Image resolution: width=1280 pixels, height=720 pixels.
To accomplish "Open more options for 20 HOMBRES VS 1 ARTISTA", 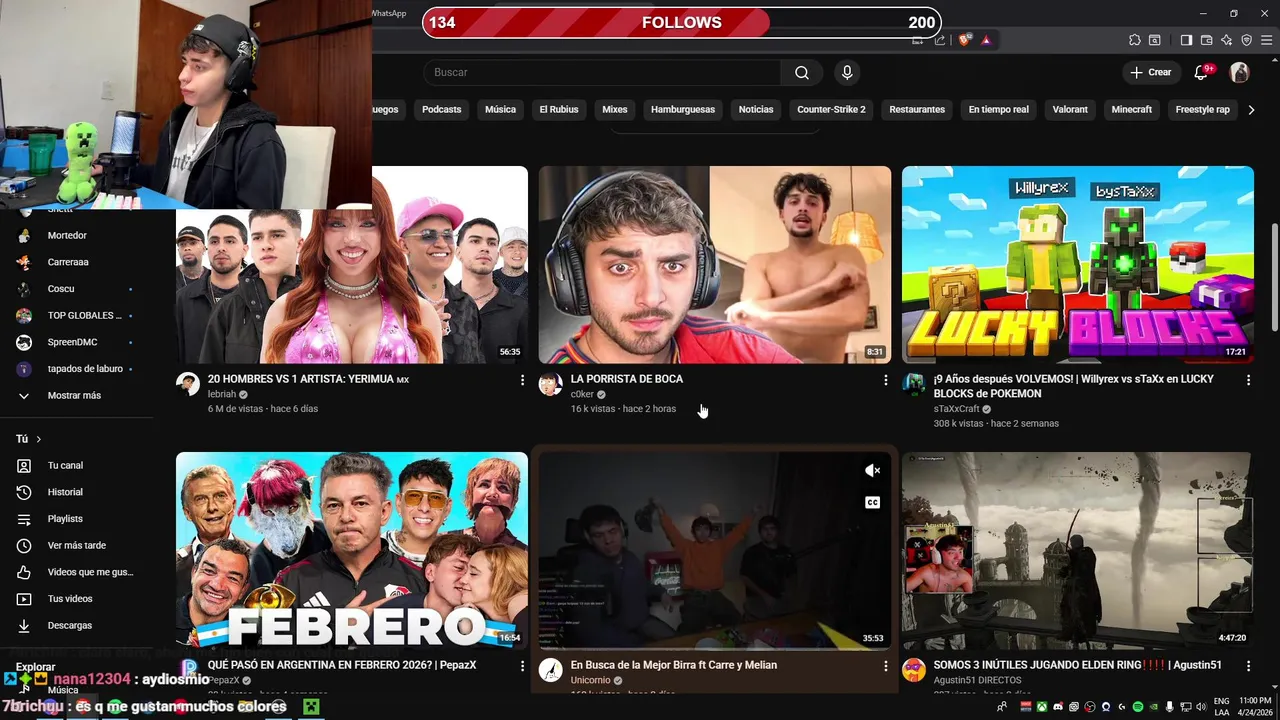I will pyautogui.click(x=522, y=380).
